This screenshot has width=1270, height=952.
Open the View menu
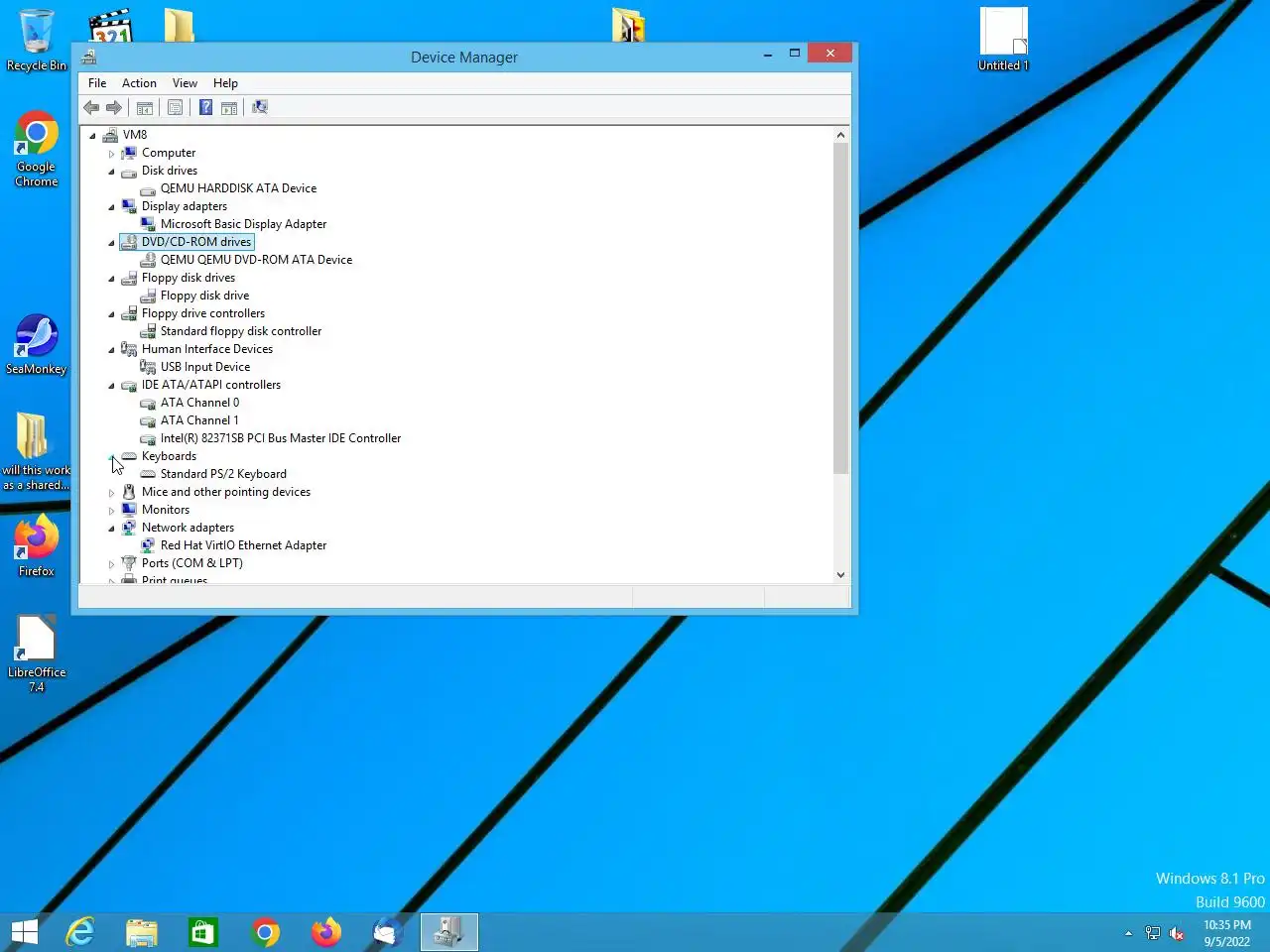pos(185,83)
